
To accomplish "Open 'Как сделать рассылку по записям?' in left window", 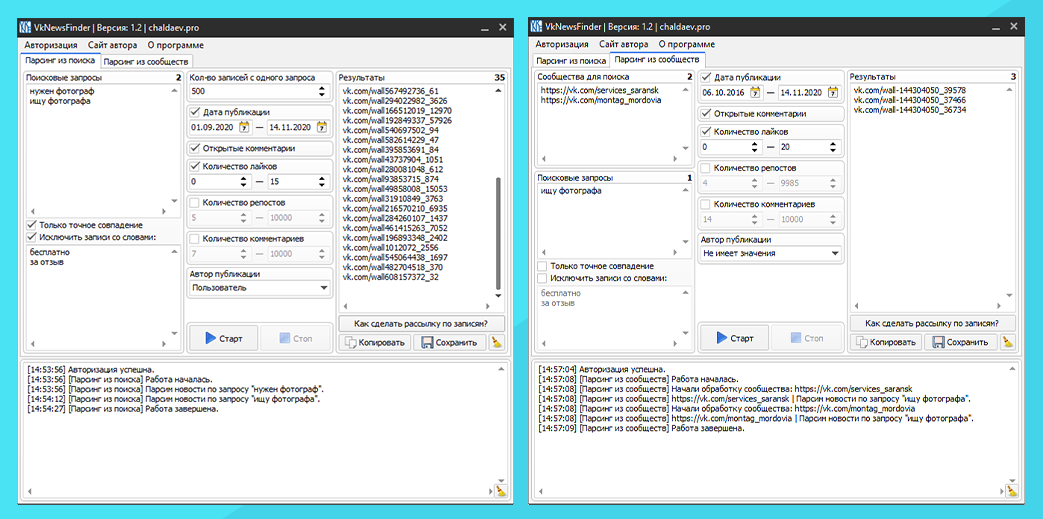I will [x=422, y=323].
